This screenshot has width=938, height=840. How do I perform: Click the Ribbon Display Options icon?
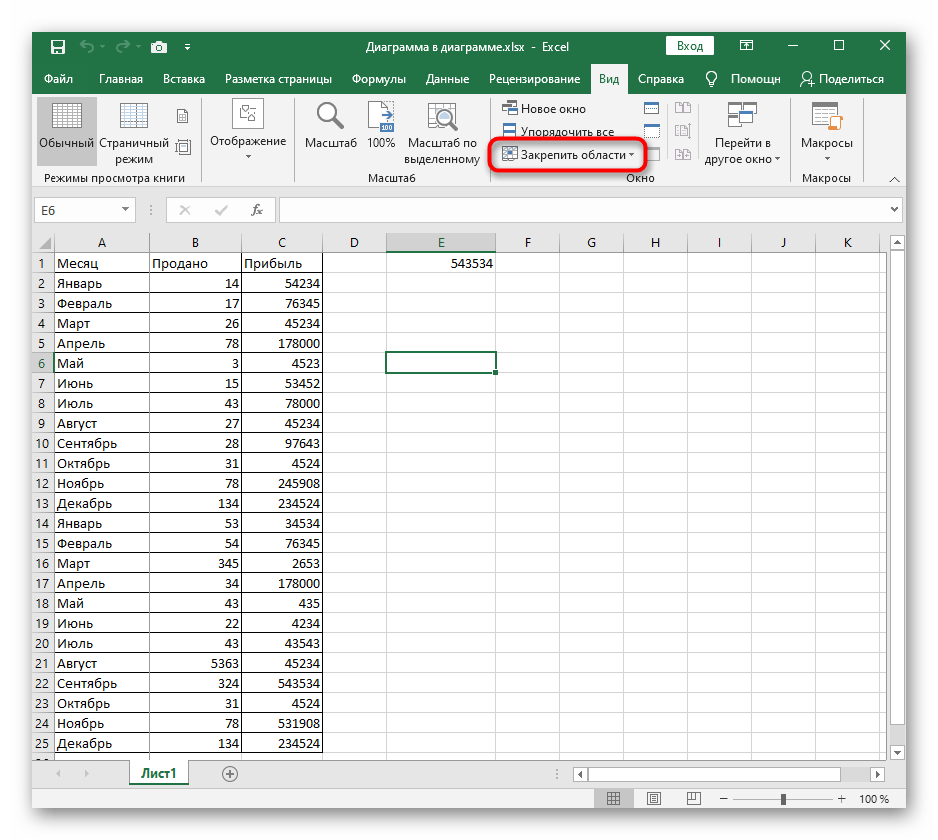coord(746,45)
